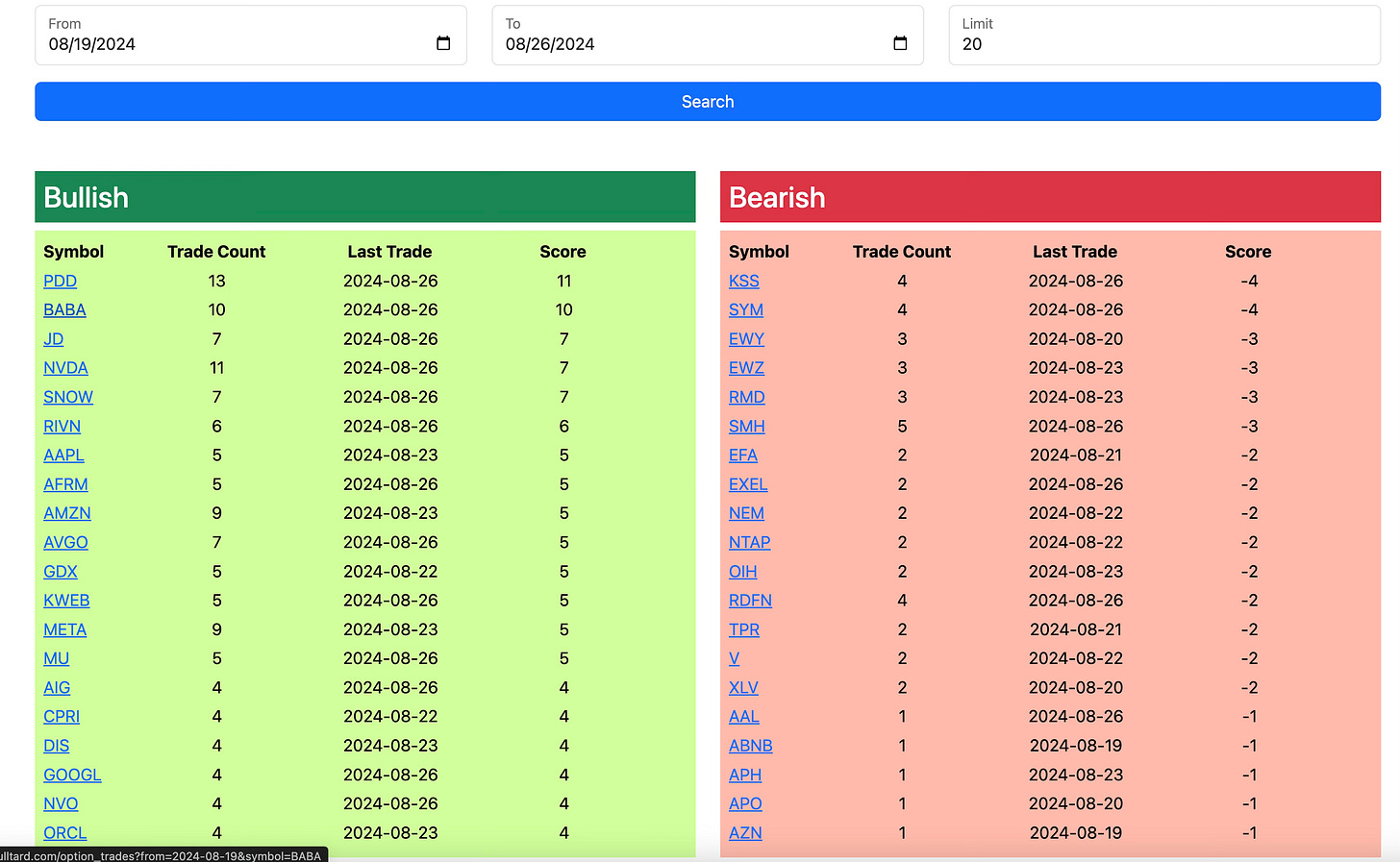
Task: Open the EXEL bearish symbol link
Action: [748, 484]
